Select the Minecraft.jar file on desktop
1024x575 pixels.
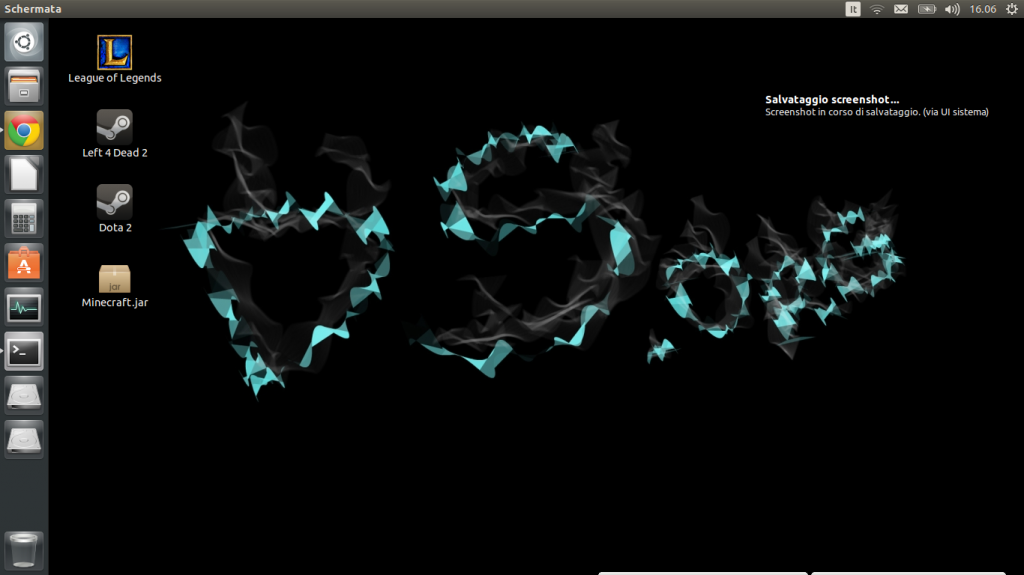(114, 279)
